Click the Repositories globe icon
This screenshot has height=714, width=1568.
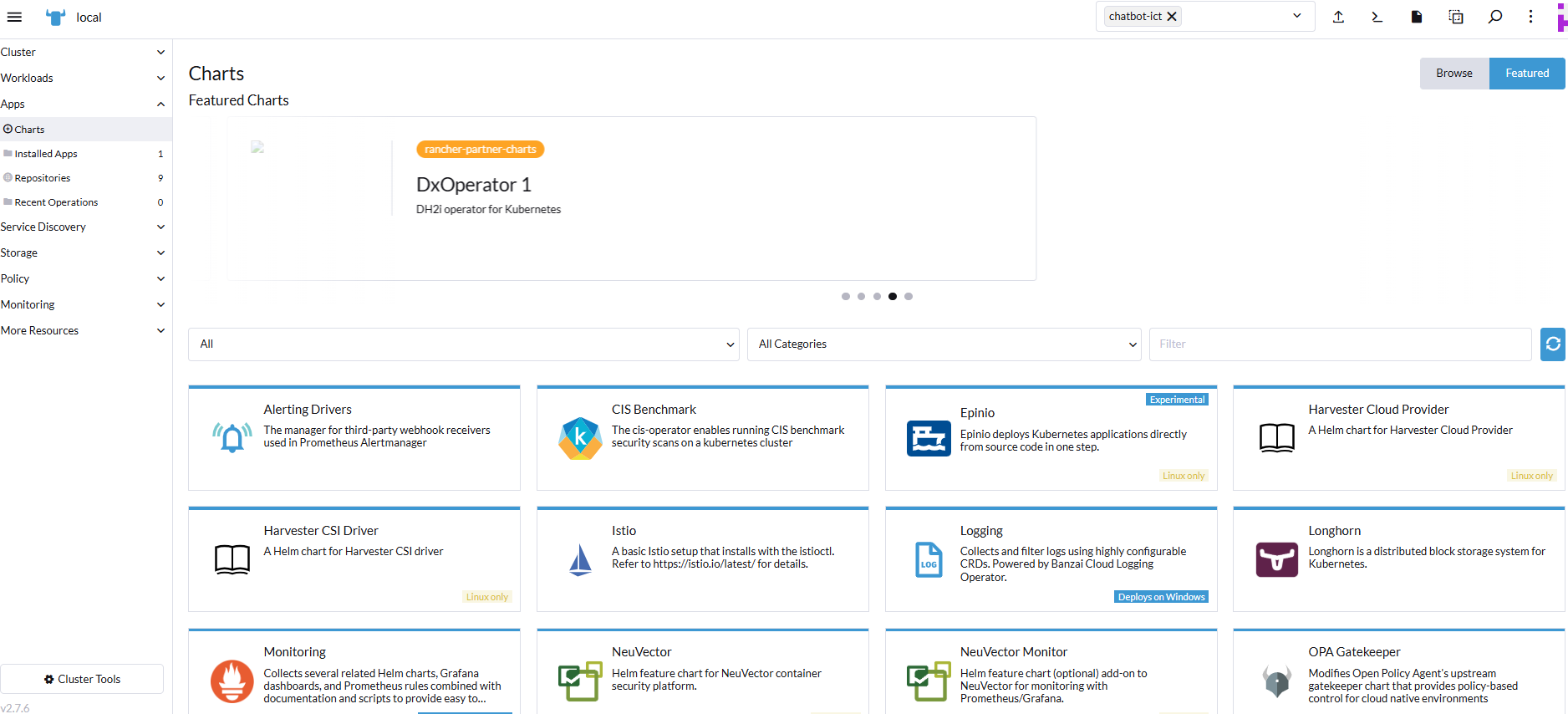click(8, 178)
